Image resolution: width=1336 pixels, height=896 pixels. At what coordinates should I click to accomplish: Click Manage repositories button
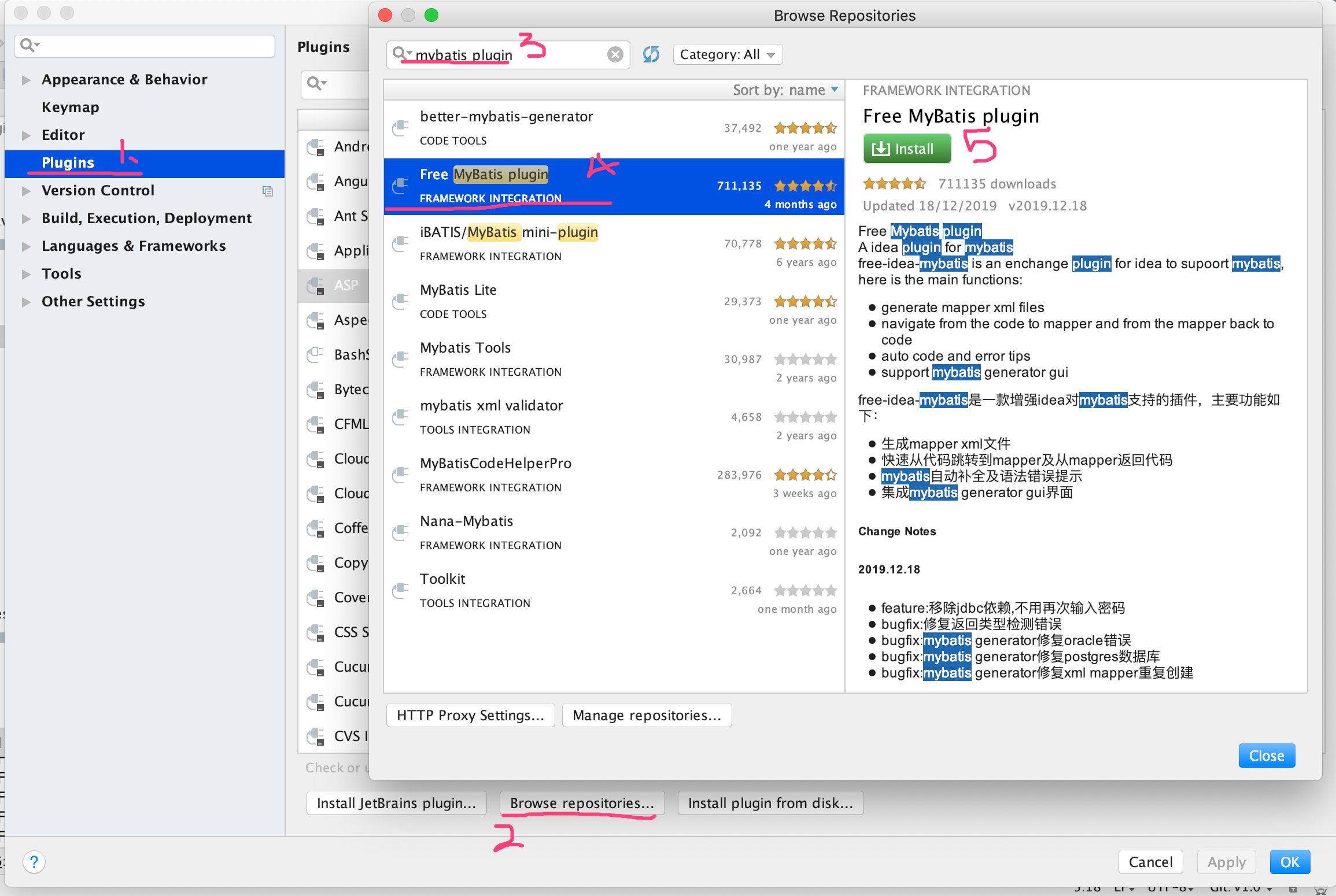tap(646, 715)
